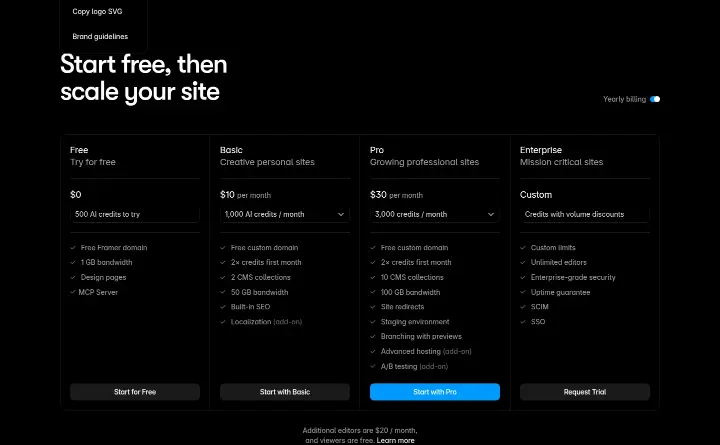Viewport: 720px width, 445px height.
Task: Click the Enterprise plan title
Action: 540,150
